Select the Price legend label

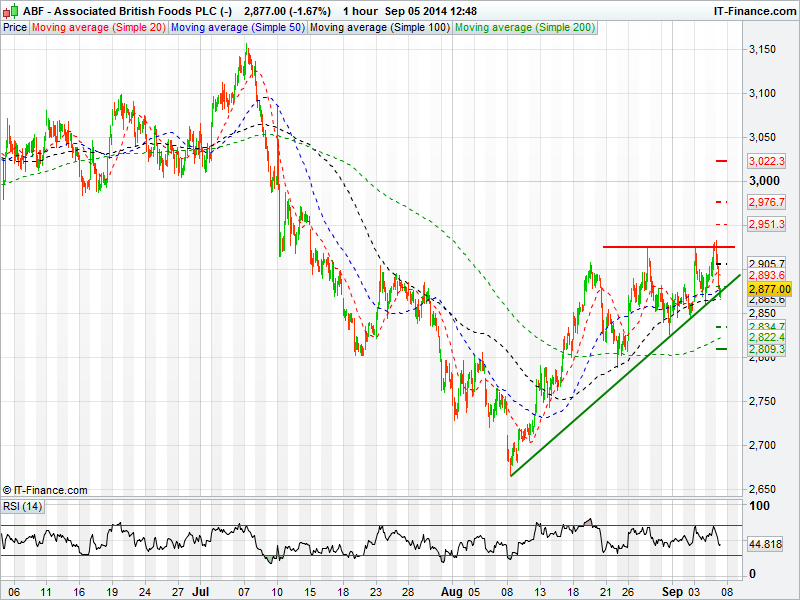tap(15, 27)
